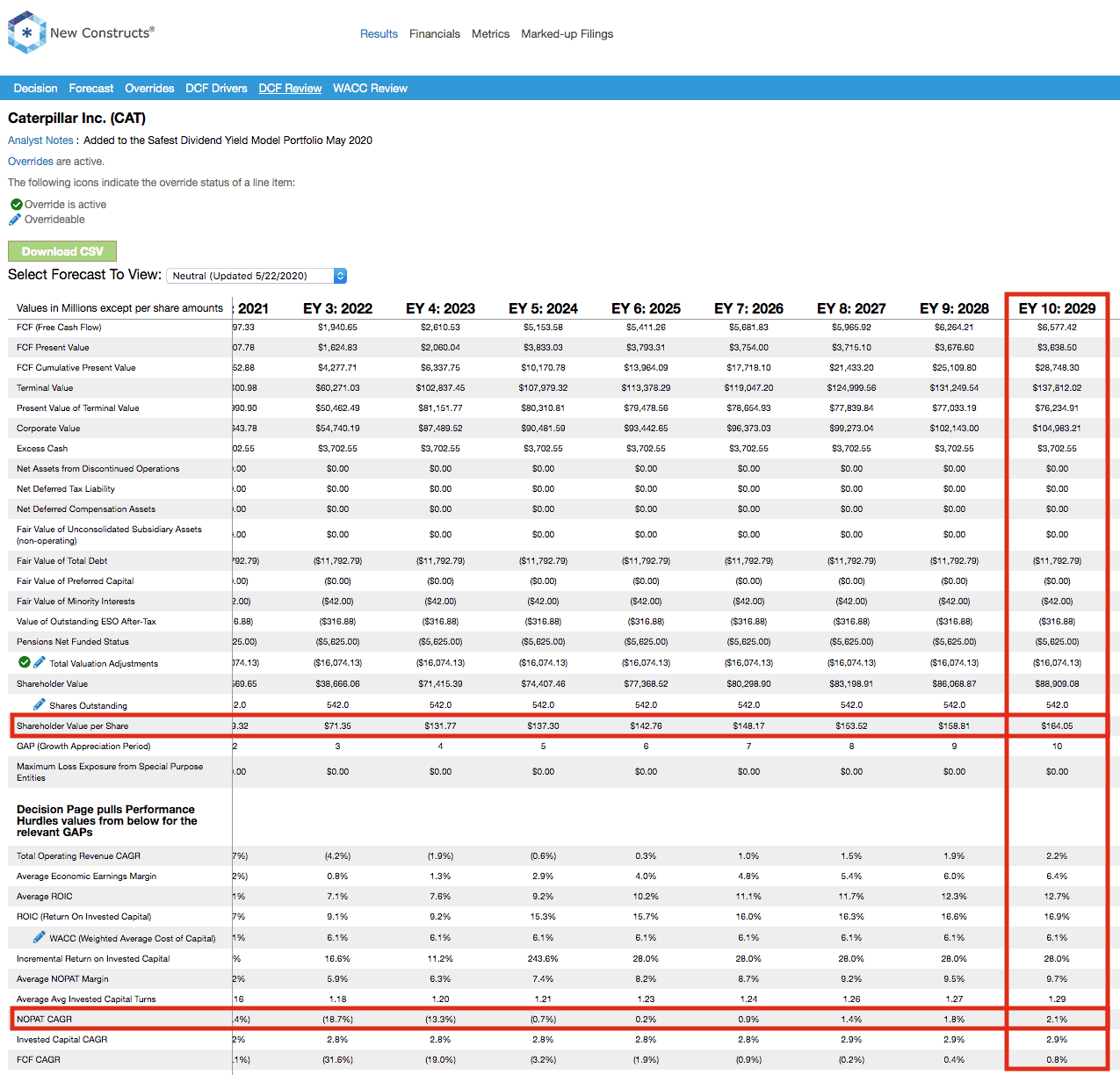Open the Select Forecast To View dropdown
Viewport: 1120px width, 1075px height.
click(x=257, y=276)
